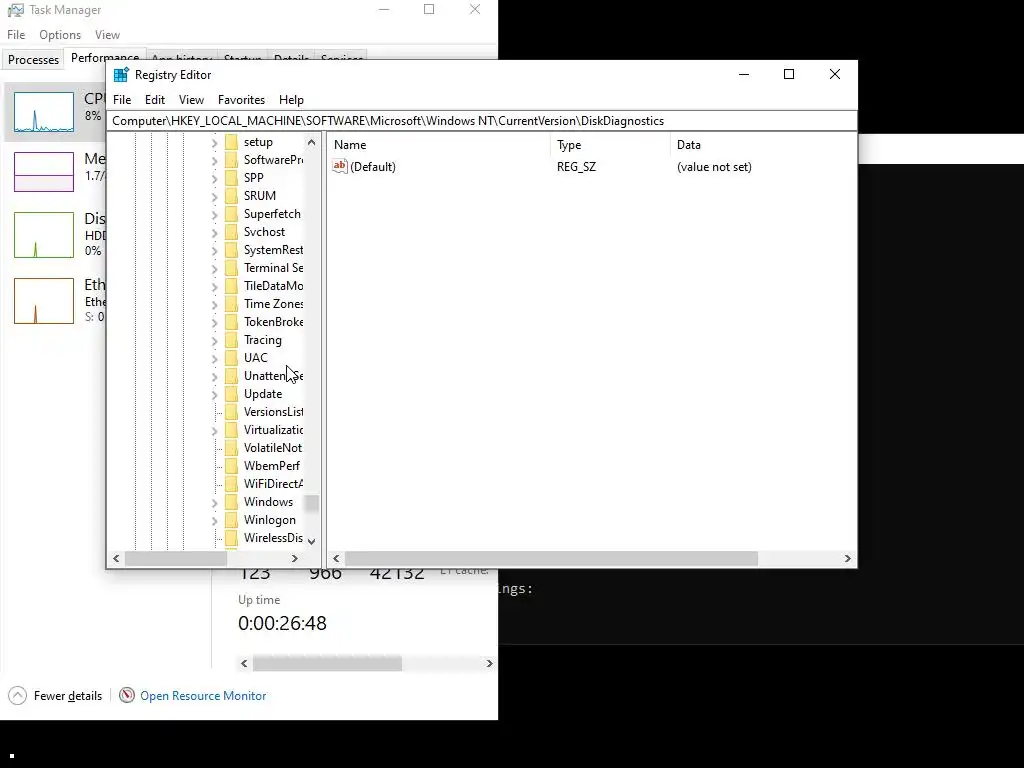Click Task Manager horizontal scrollbar right arrow
Viewport: 1024px width, 768px height.
(x=489, y=664)
